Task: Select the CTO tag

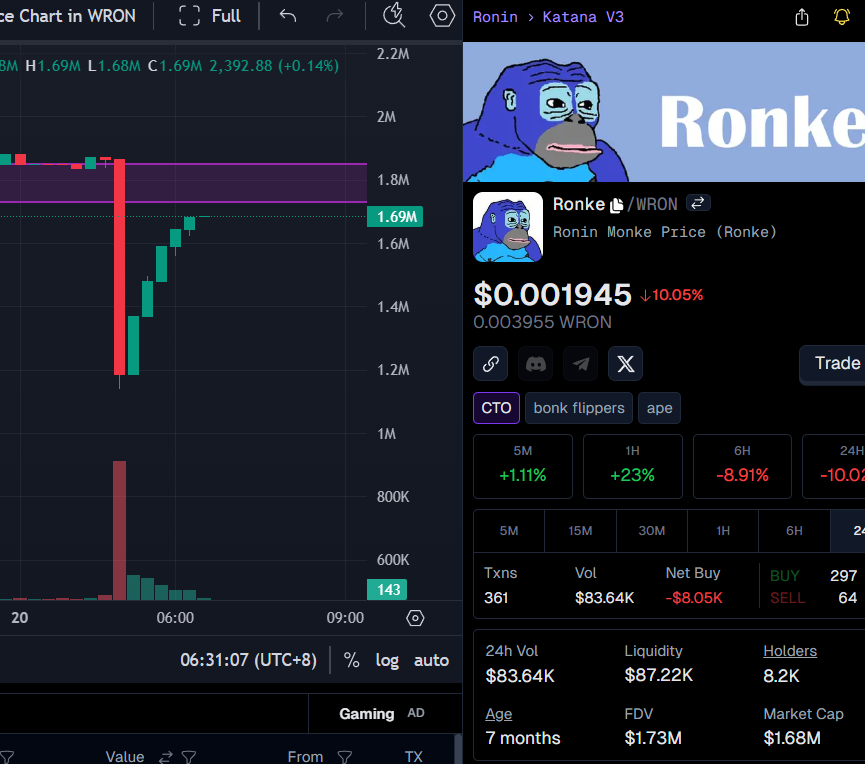Action: 496,408
